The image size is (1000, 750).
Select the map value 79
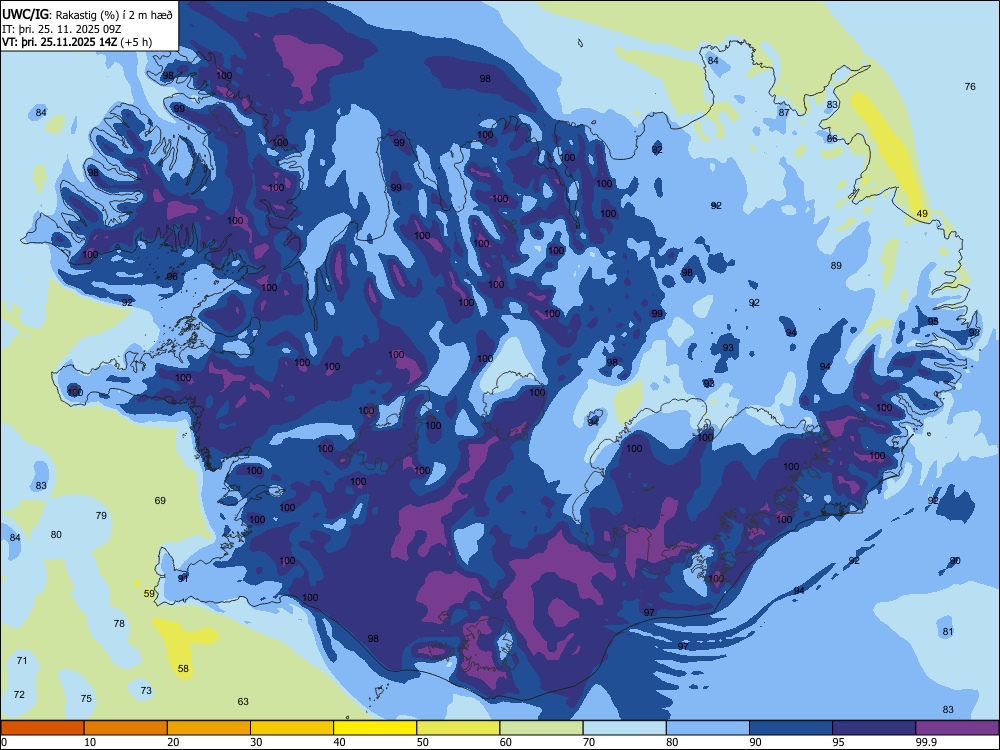pyautogui.click(x=101, y=515)
